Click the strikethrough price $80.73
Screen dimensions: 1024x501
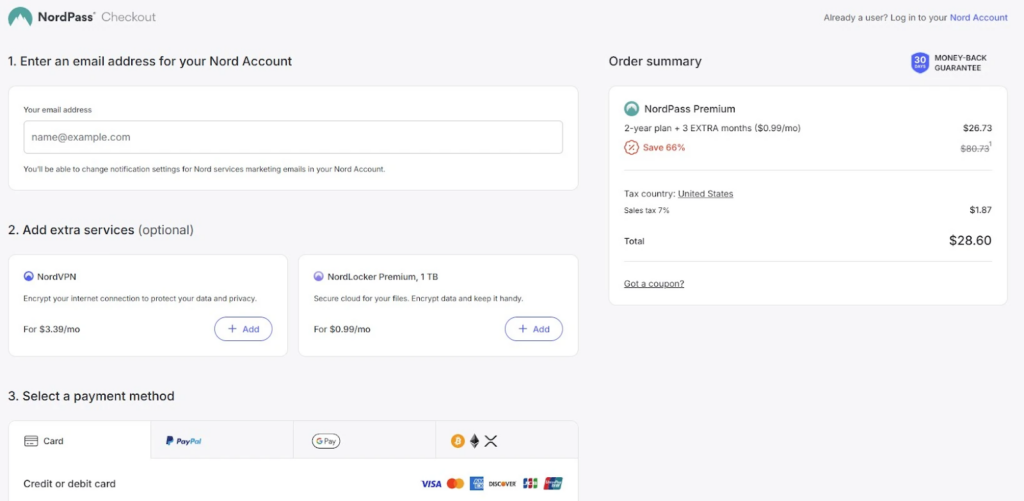(975, 148)
